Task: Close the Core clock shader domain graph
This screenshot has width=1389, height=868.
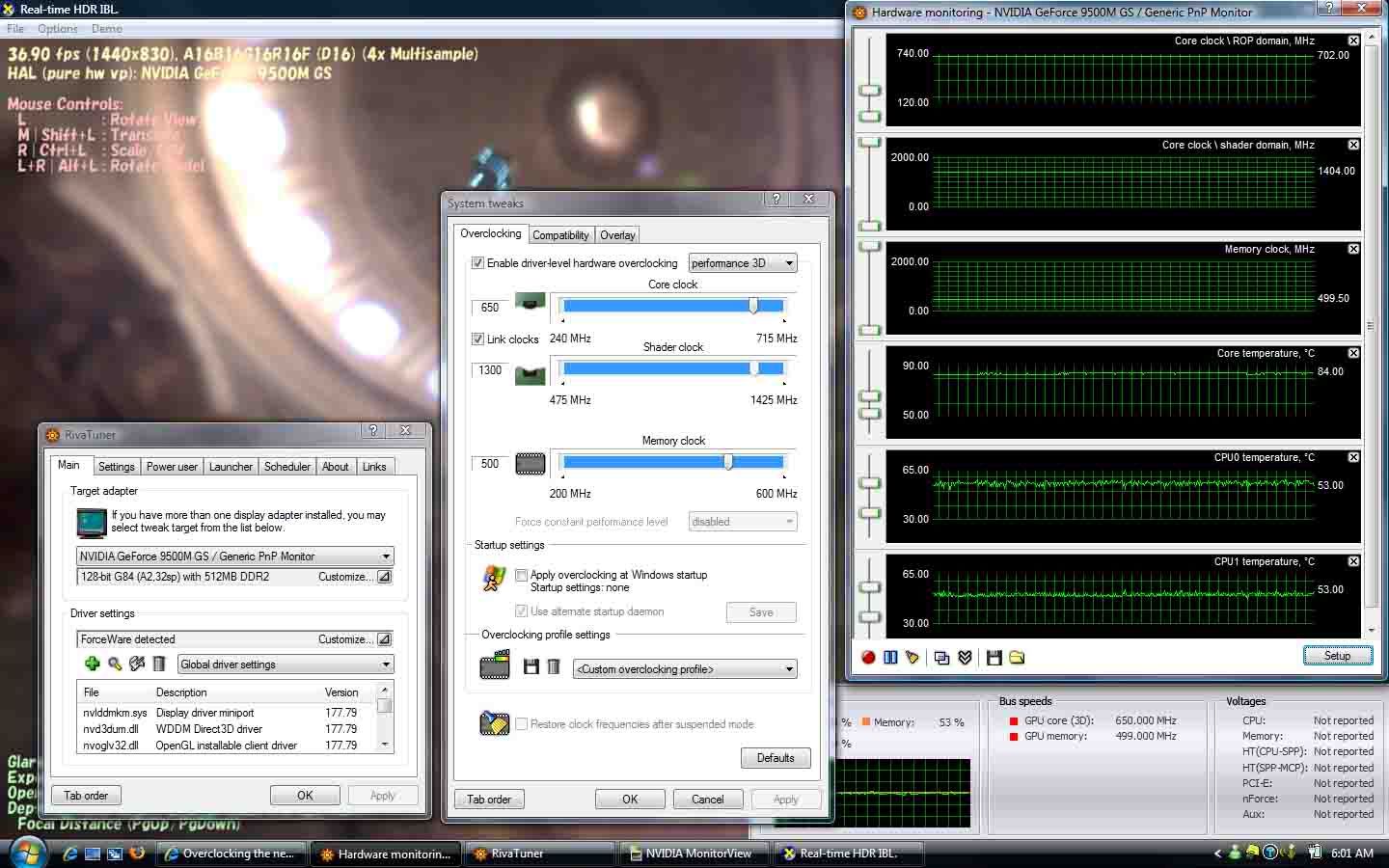Action: click(x=1353, y=145)
